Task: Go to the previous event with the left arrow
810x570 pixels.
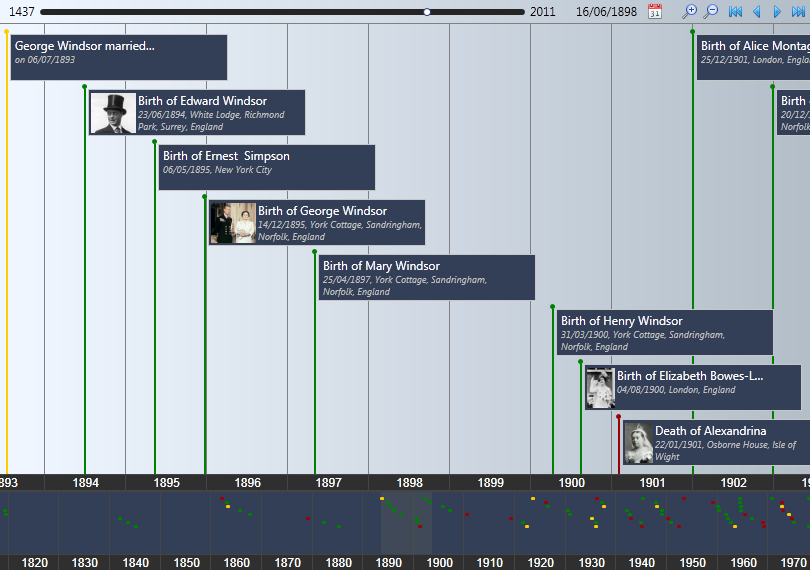Action: [x=757, y=11]
